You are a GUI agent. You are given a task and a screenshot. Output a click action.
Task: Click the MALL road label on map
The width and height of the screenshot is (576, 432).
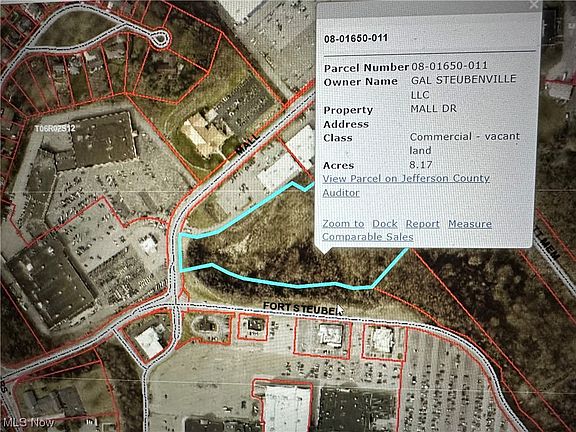pos(248,144)
